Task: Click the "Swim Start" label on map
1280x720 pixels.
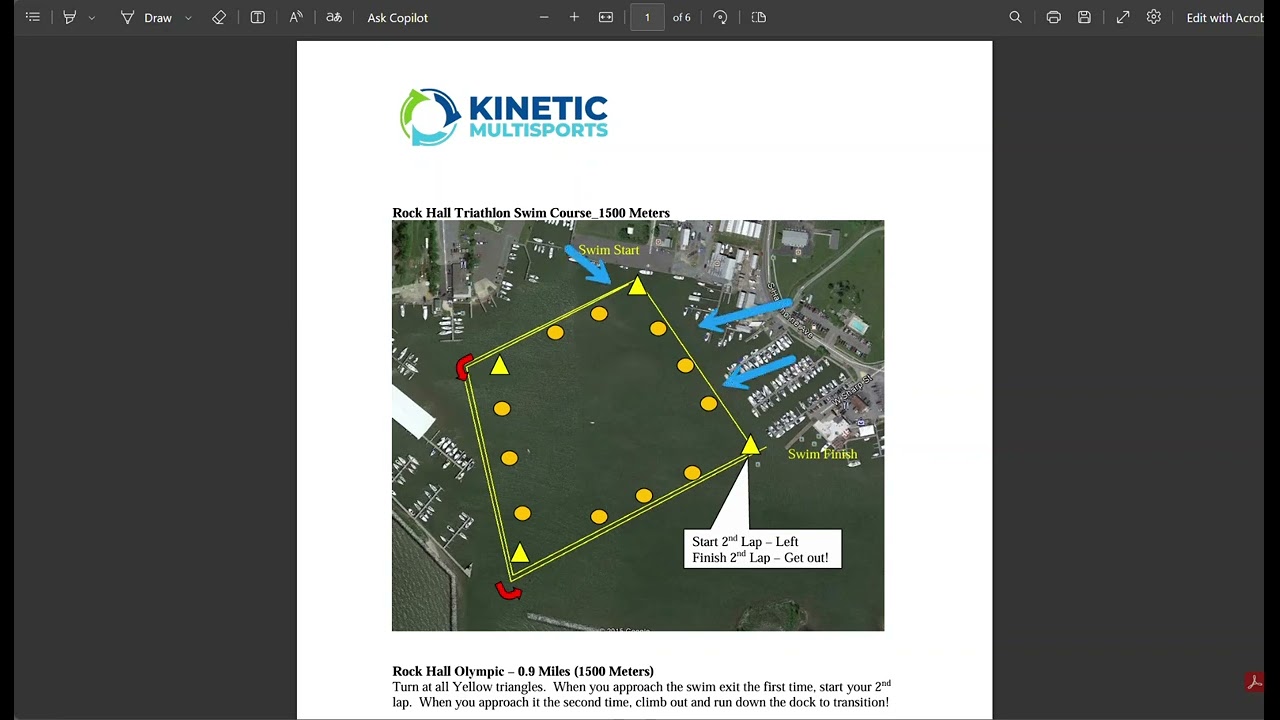Action: (x=608, y=250)
